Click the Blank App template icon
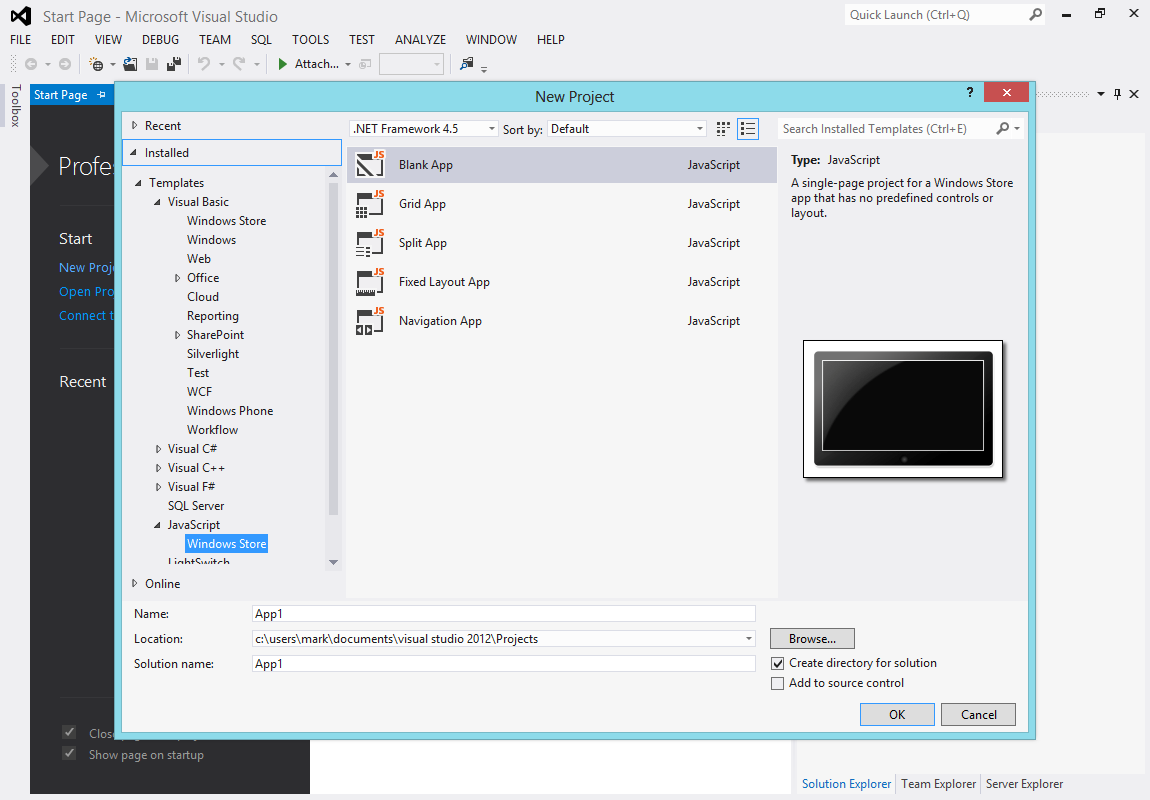1150x800 pixels. 370,164
